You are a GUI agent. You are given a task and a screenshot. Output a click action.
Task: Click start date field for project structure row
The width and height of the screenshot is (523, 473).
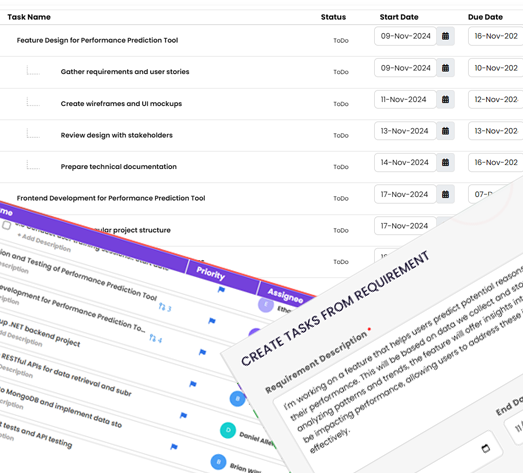[x=405, y=226]
